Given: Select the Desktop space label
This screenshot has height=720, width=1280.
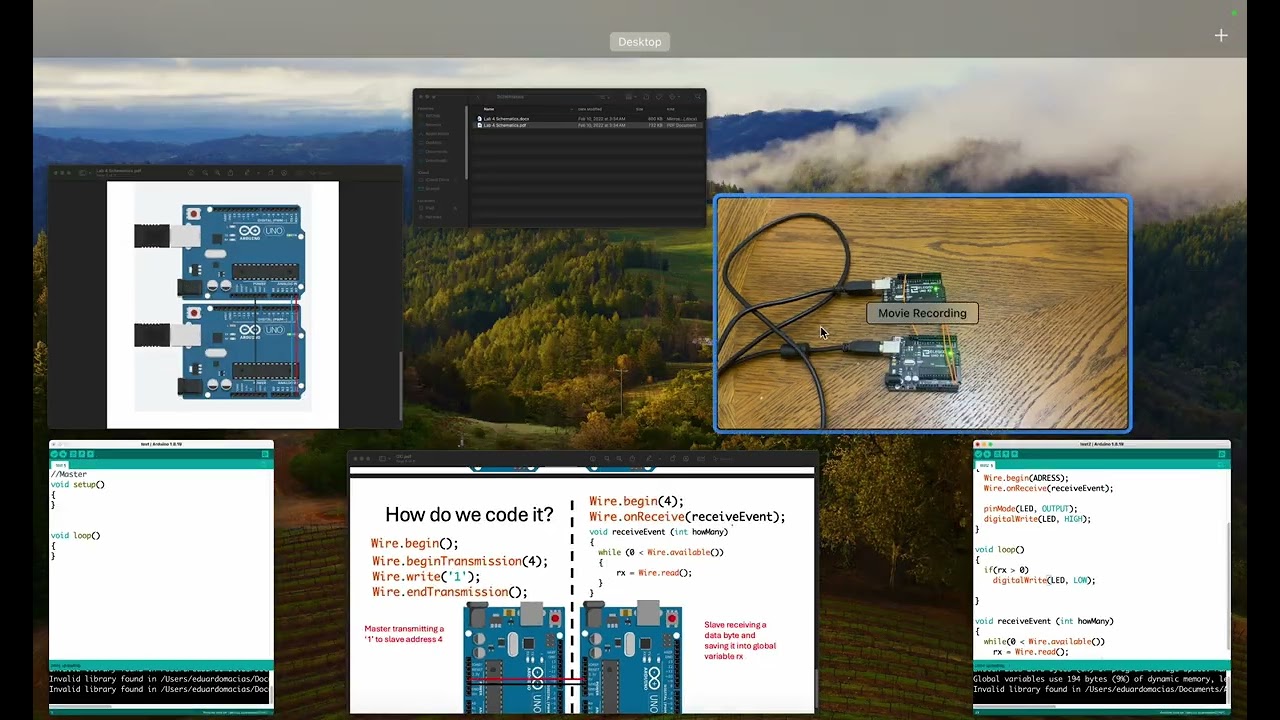Looking at the screenshot, I should click(640, 42).
